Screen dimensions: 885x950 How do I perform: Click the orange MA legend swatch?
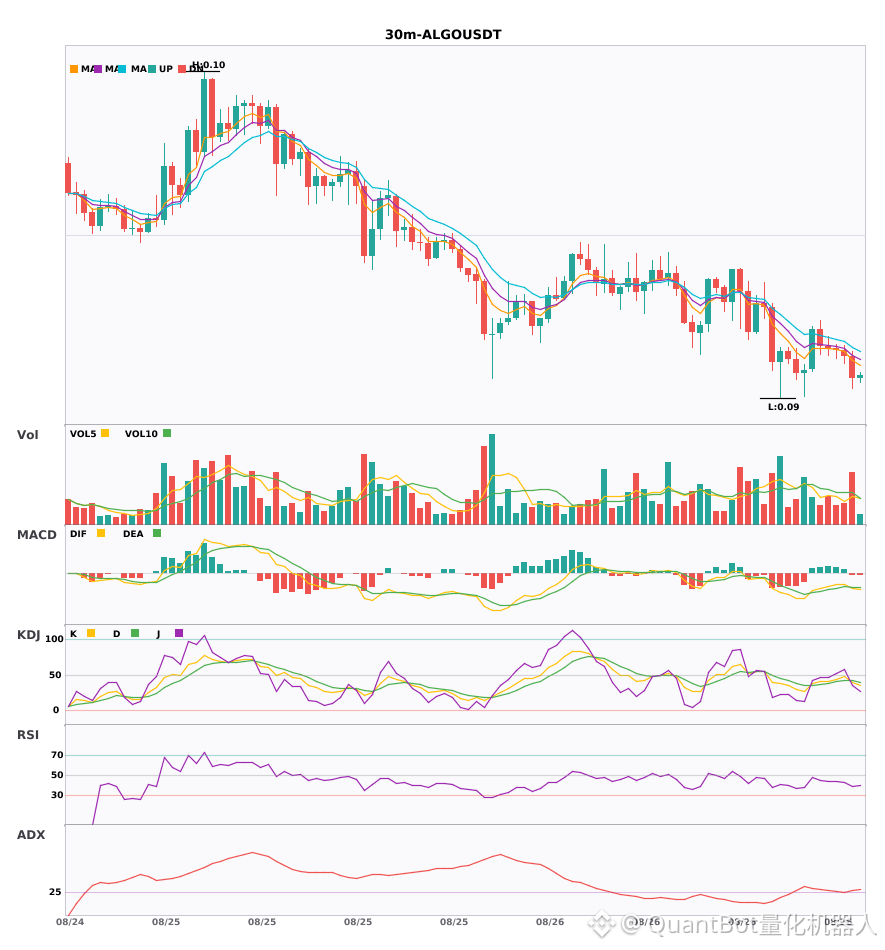(x=74, y=69)
